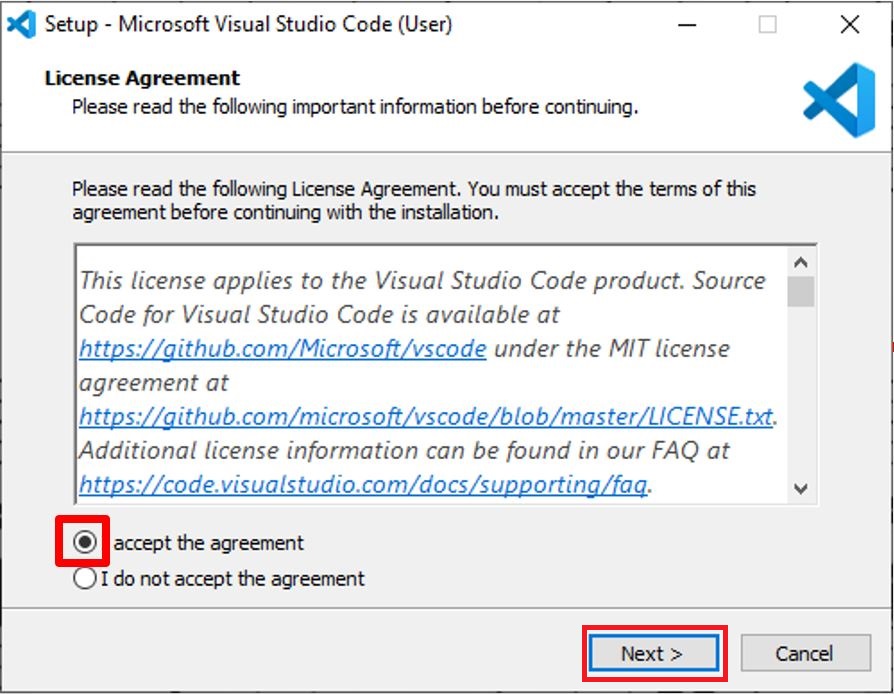Click the Setup window title bar text
This screenshot has width=894, height=694.
tap(248, 25)
